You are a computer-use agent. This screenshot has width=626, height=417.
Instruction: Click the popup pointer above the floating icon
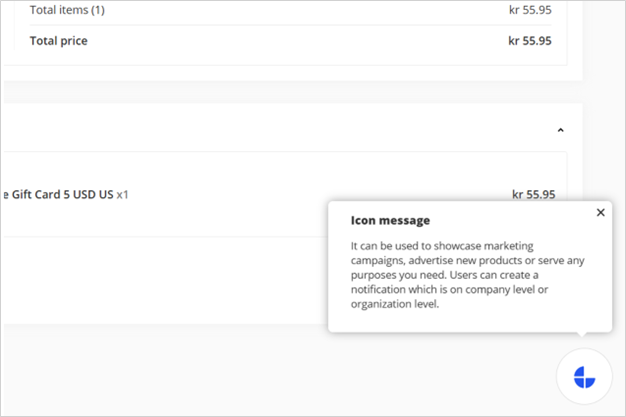(579, 336)
